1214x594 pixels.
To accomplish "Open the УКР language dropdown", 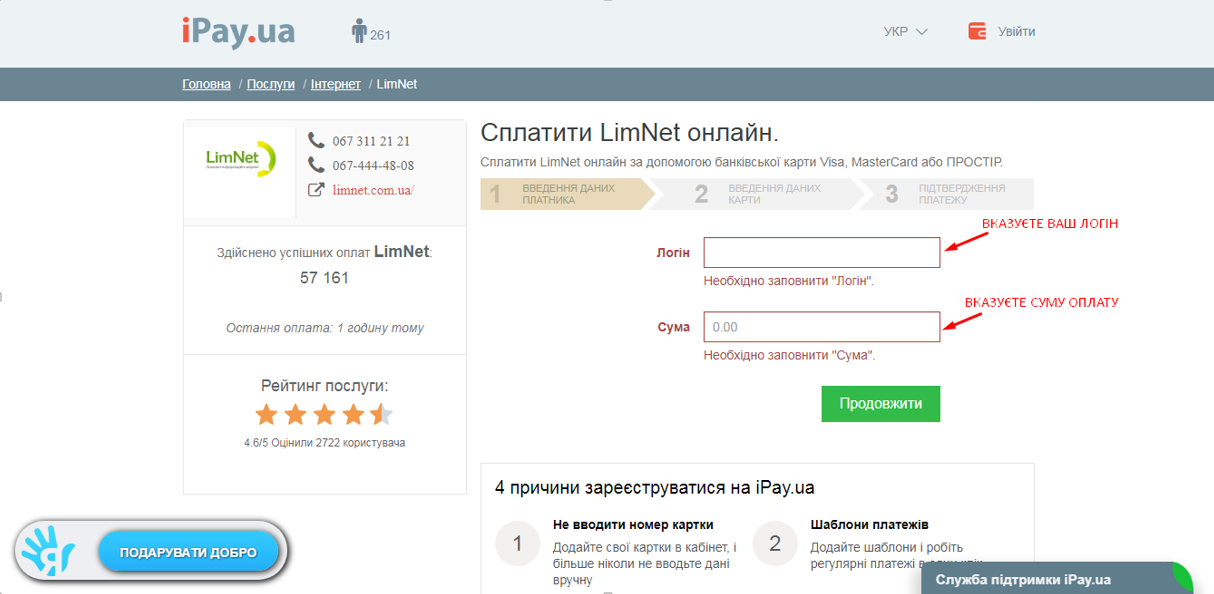I will [x=906, y=31].
